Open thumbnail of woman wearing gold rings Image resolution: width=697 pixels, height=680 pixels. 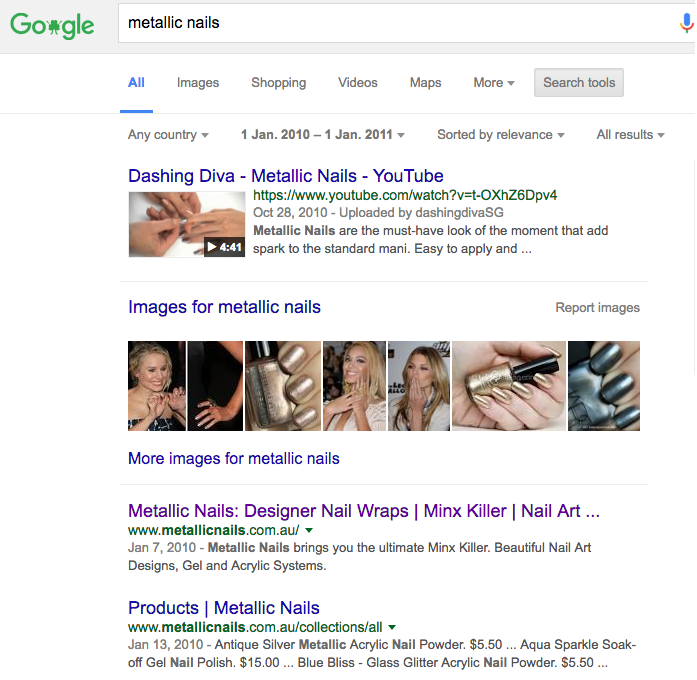pos(354,386)
